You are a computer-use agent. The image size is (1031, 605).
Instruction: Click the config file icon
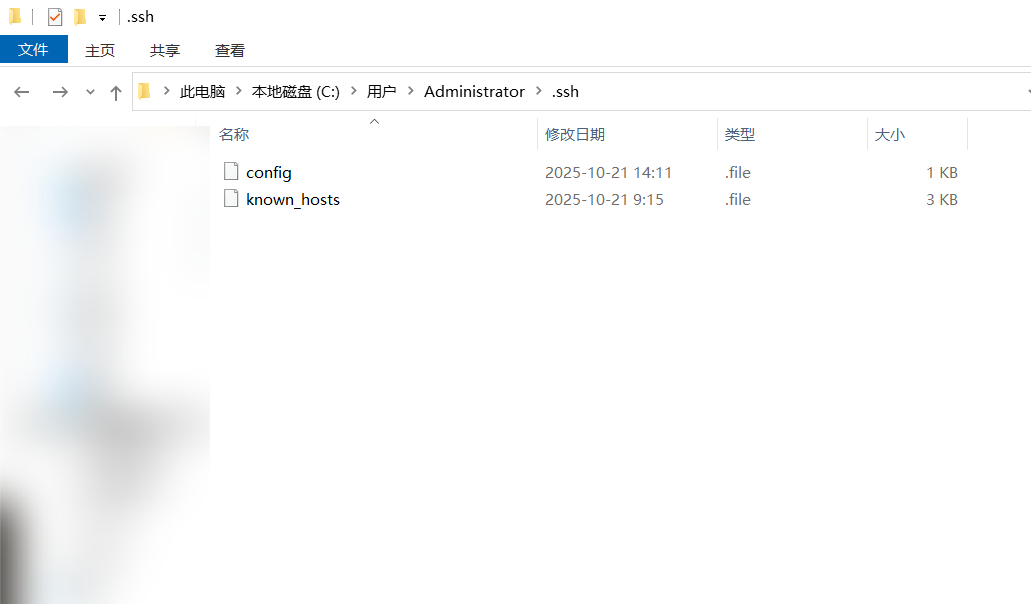(x=231, y=172)
